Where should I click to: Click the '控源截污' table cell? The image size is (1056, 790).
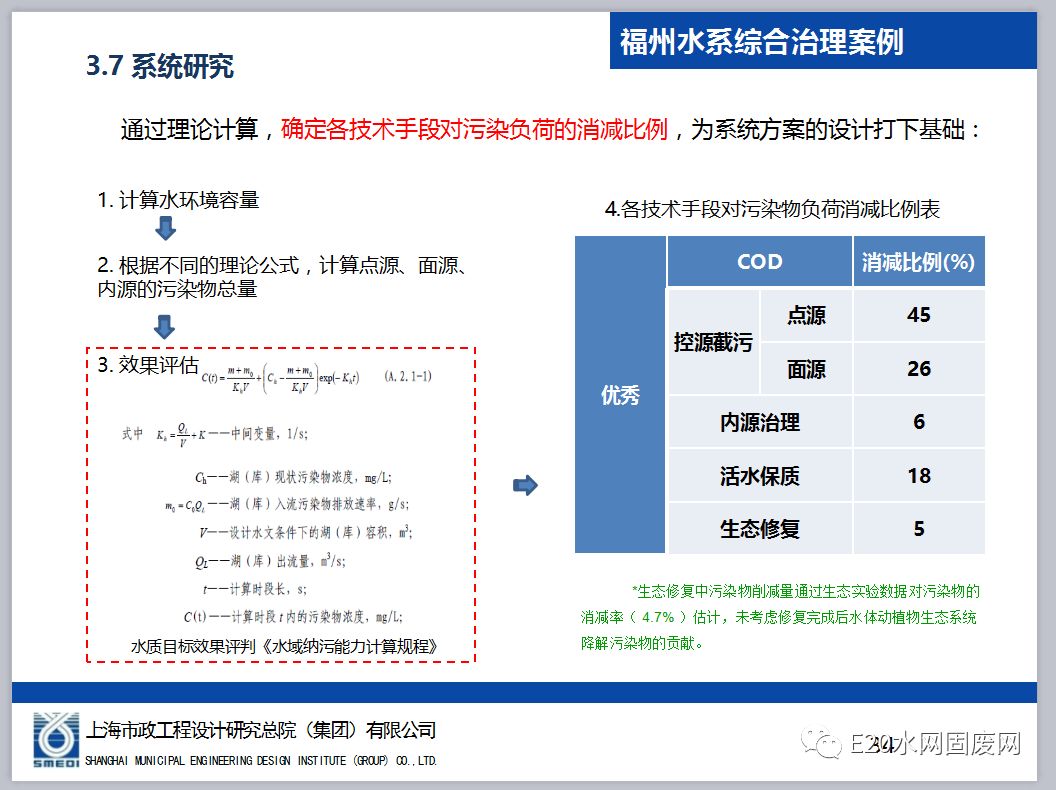713,342
